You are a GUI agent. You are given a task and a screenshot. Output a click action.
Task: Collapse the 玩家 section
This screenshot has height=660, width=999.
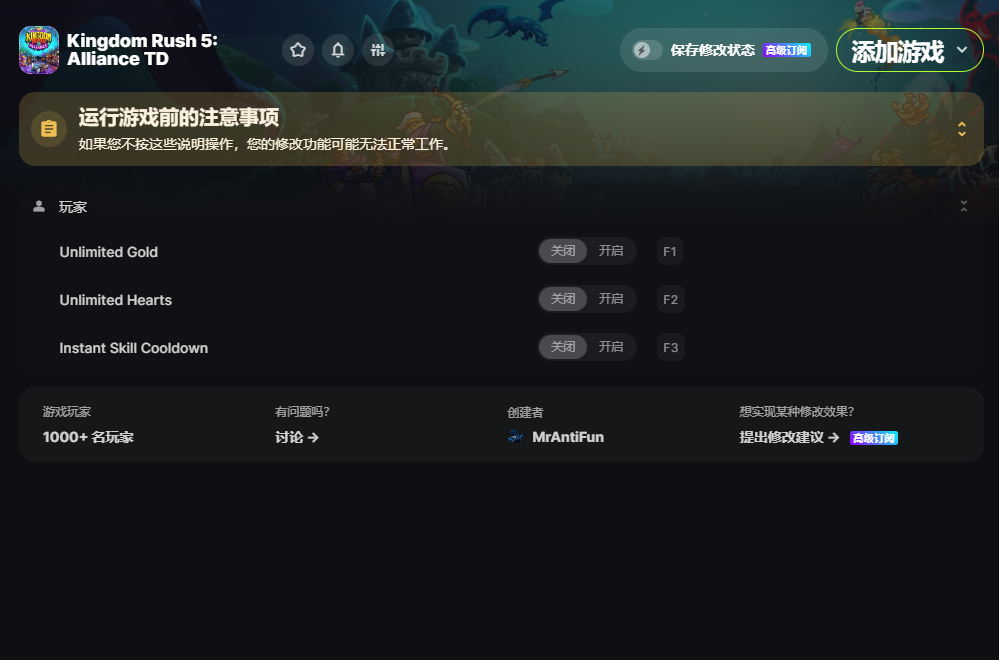tap(963, 206)
